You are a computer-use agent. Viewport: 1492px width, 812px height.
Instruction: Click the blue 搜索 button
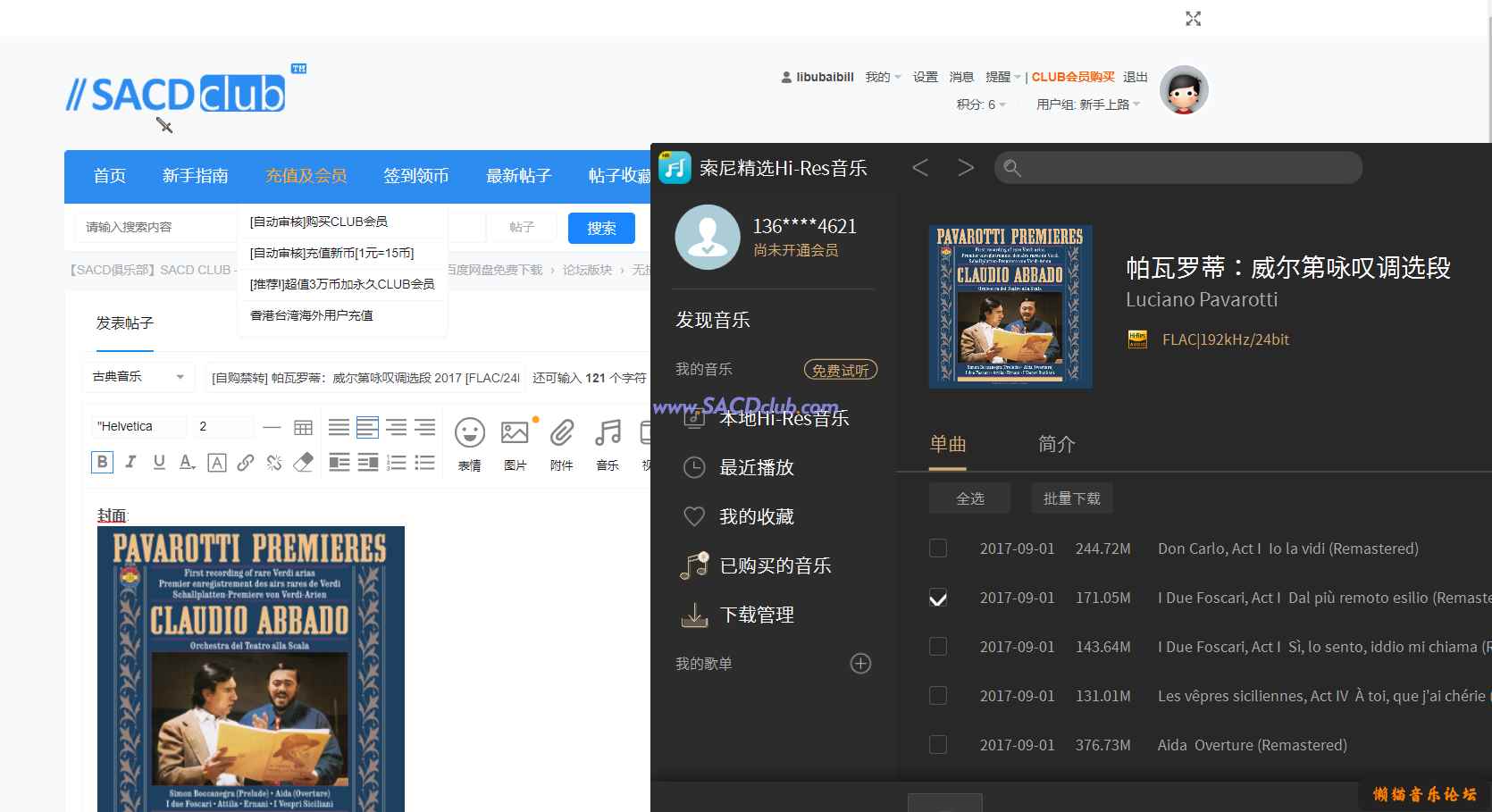(x=601, y=228)
